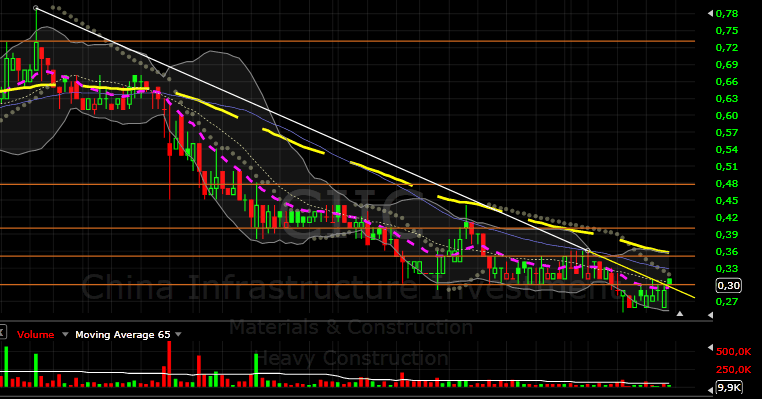This screenshot has height=399, width=762.
Task: Click the 0,48 price axis label
Action: (727, 184)
